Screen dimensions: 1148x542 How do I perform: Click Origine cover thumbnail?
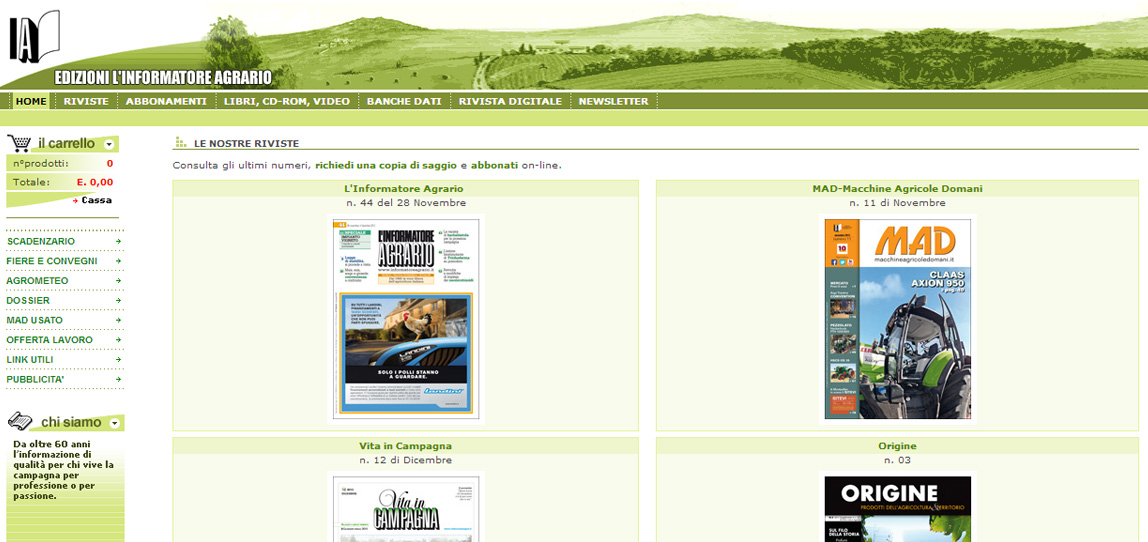tap(897, 507)
